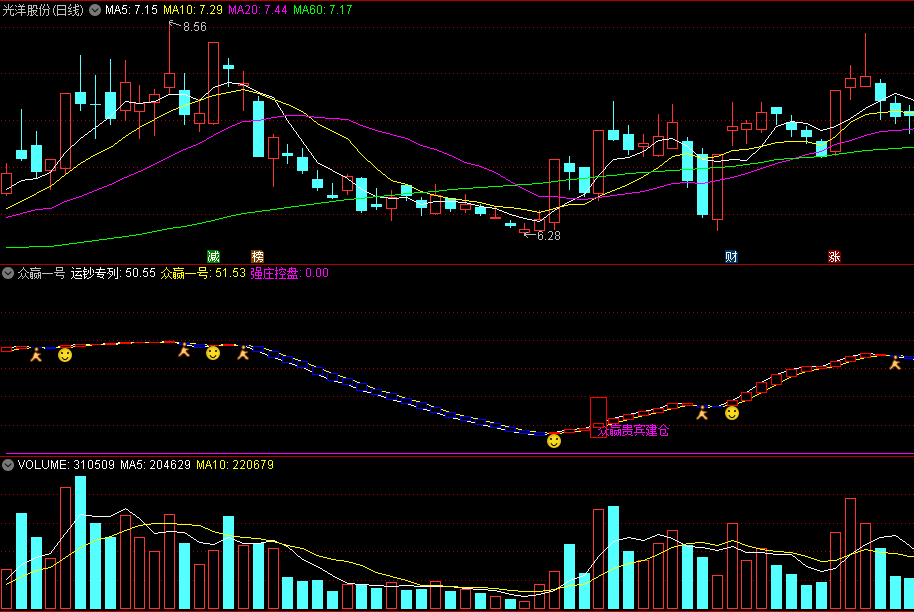Click the 榜 info marker
The image size is (914, 612).
point(258,256)
